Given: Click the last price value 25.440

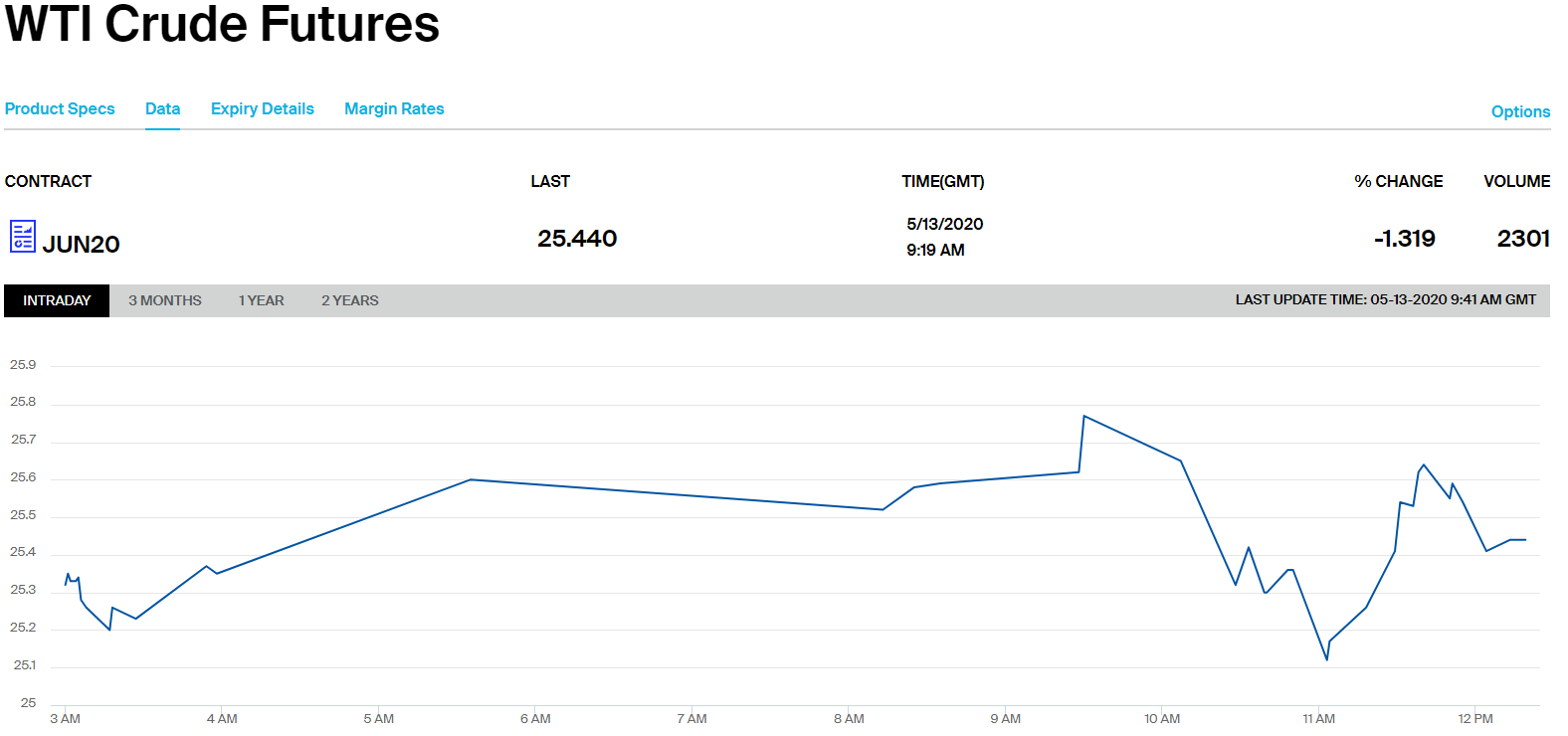Looking at the screenshot, I should (577, 239).
